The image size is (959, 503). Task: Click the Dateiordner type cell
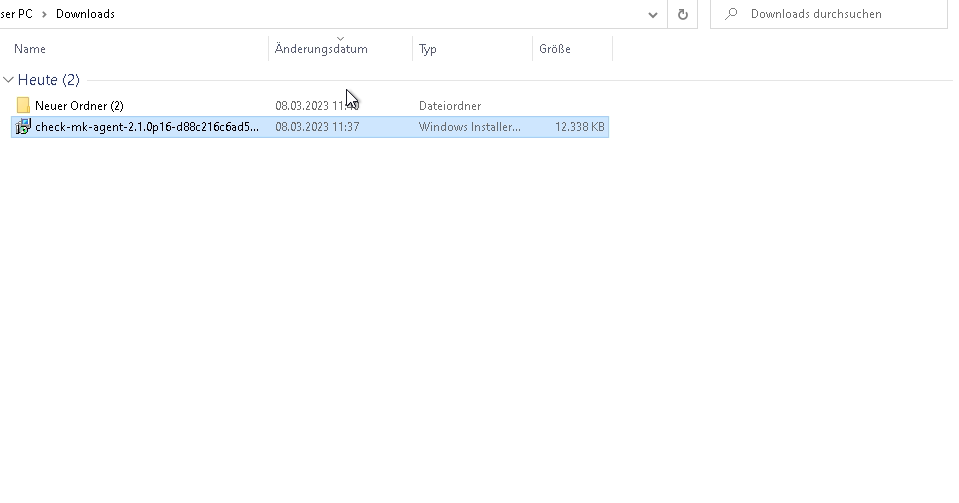[x=450, y=106]
